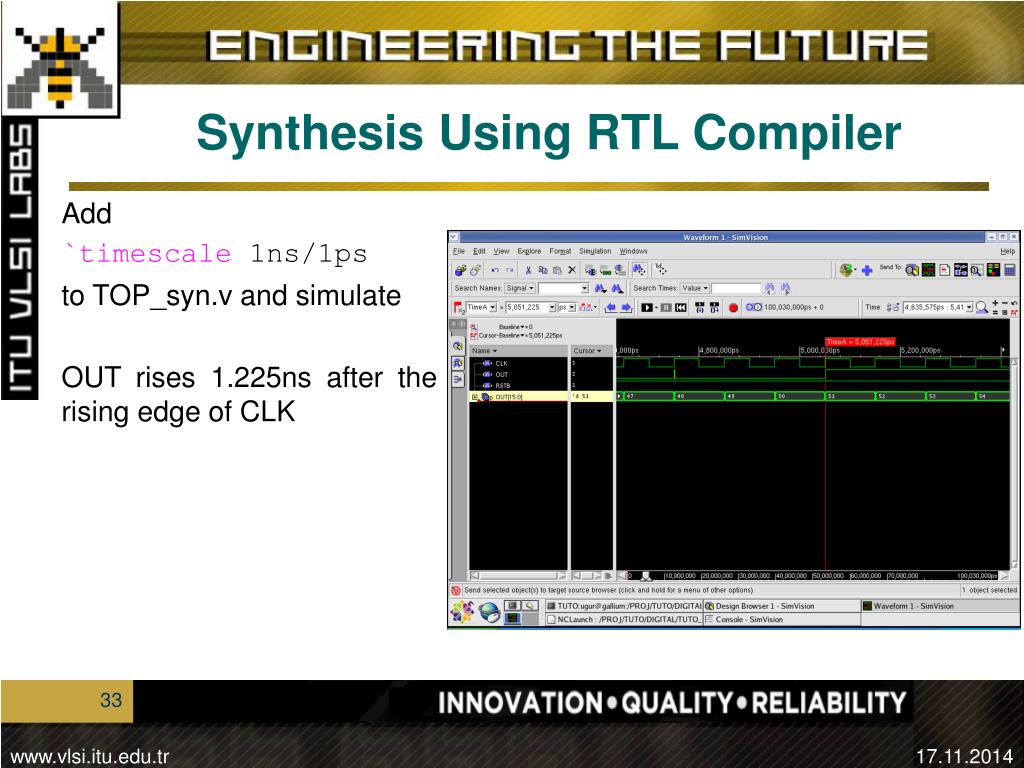This screenshot has width=1024, height=768.
Task: Click the Copy icon in toolbar
Action: [543, 270]
